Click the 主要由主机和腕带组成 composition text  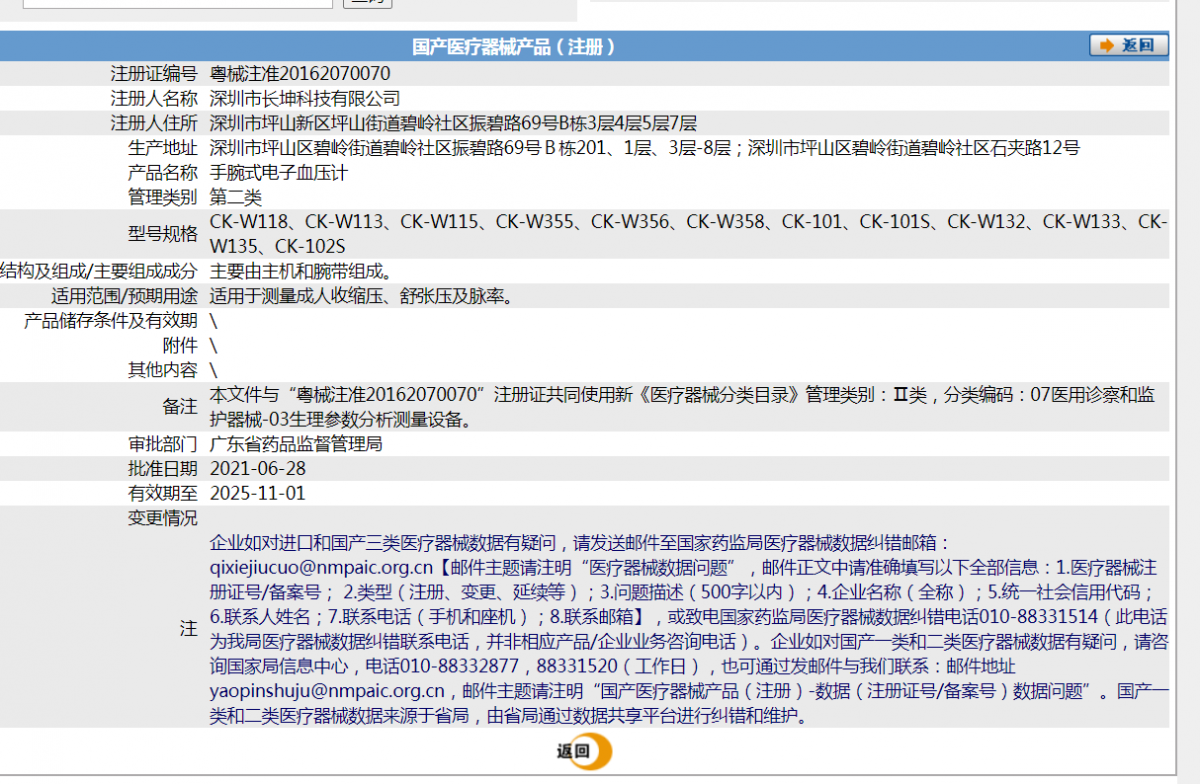300,271
